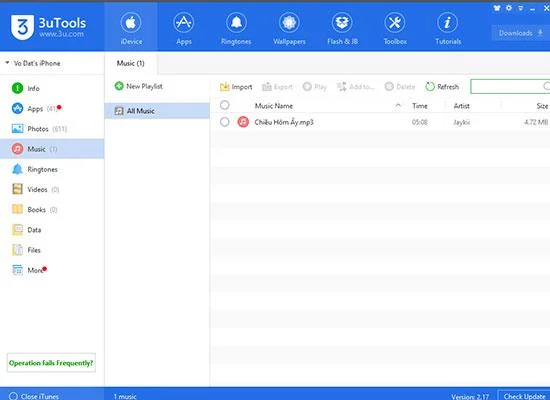Open Books in the sidebar

click(52, 209)
